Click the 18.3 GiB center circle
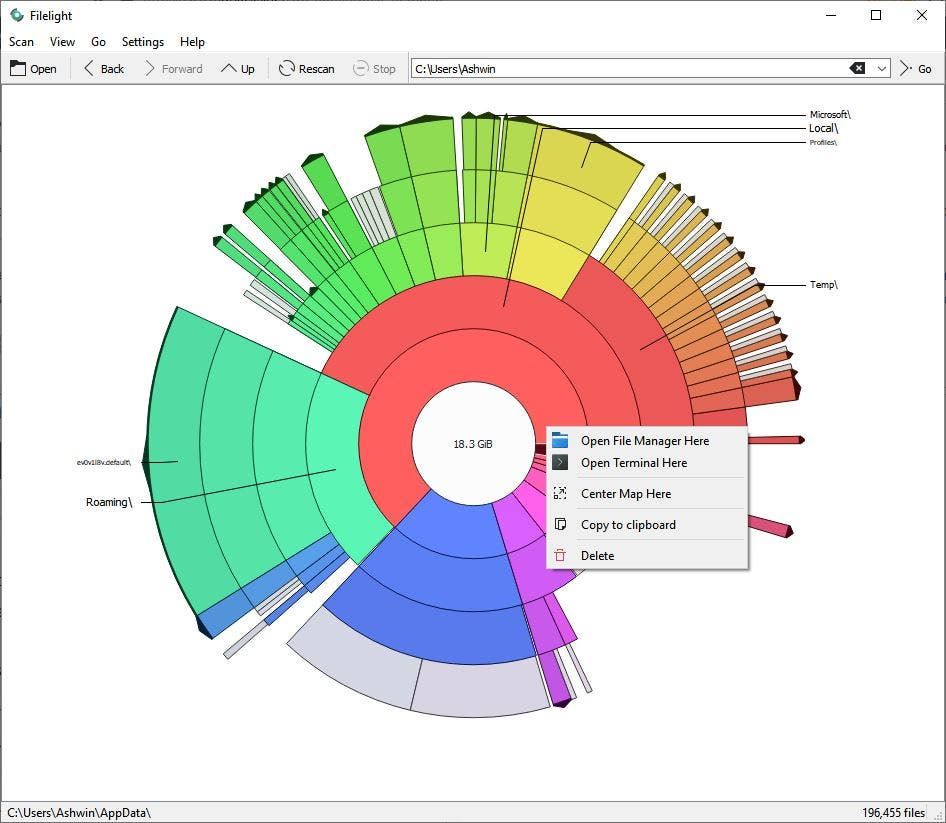 click(473, 443)
